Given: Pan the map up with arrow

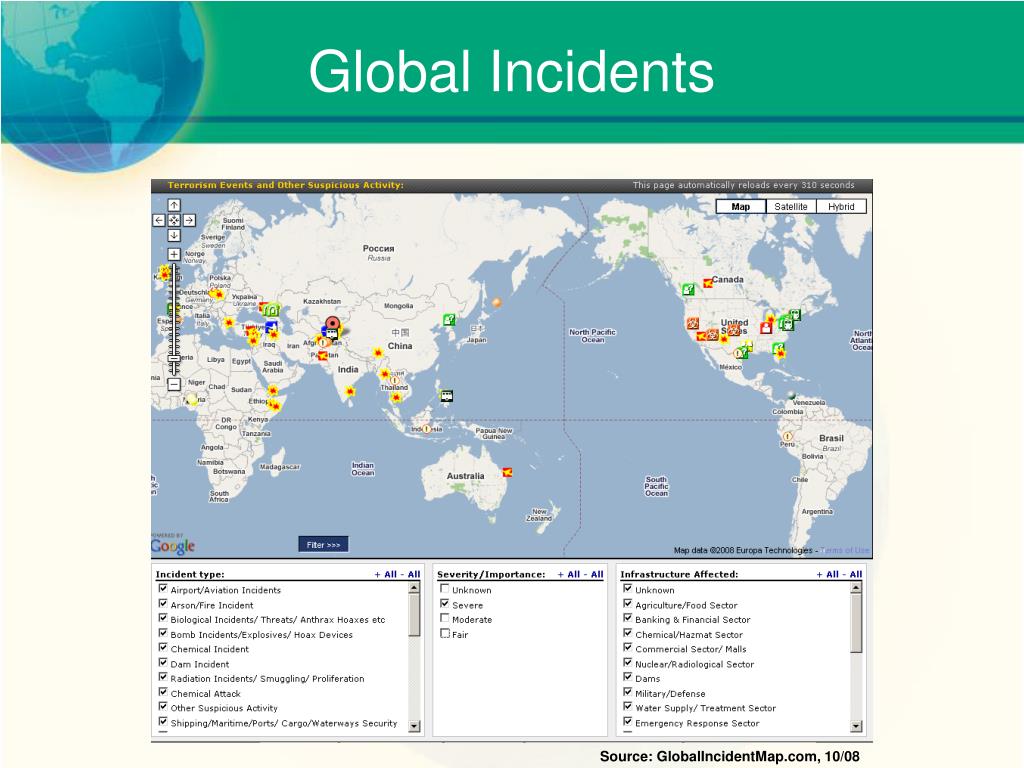Looking at the screenshot, I should 174,205.
